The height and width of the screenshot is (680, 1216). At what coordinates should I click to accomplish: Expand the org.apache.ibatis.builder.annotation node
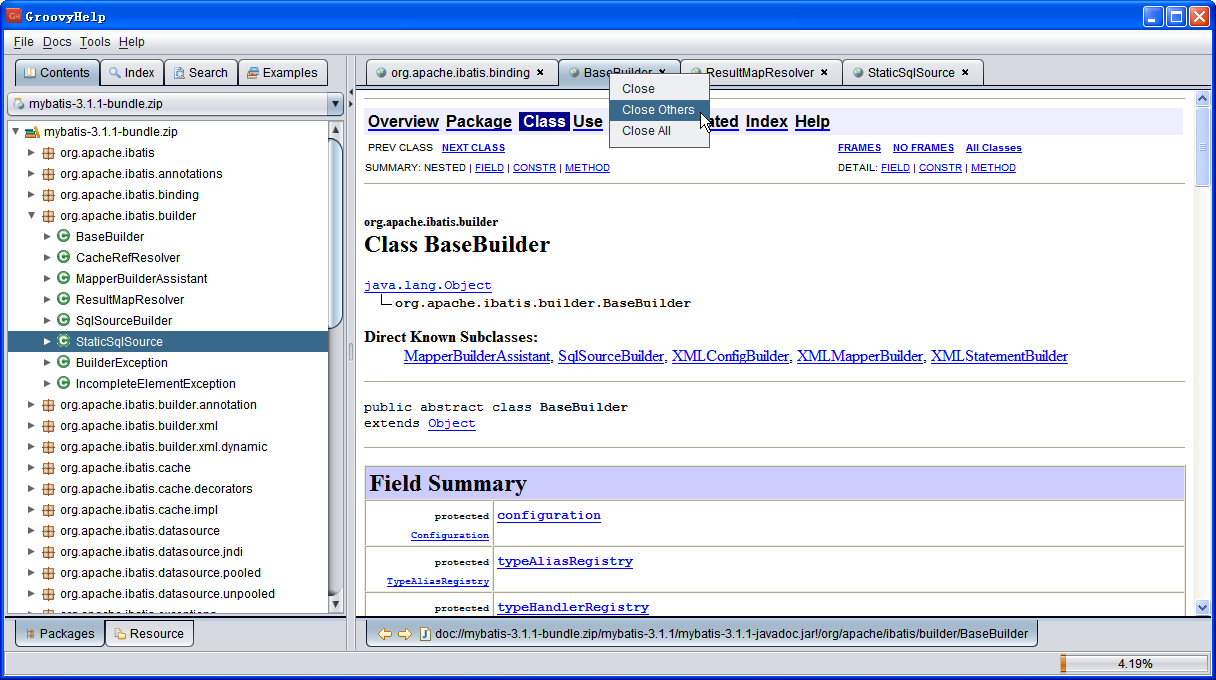[x=31, y=405]
